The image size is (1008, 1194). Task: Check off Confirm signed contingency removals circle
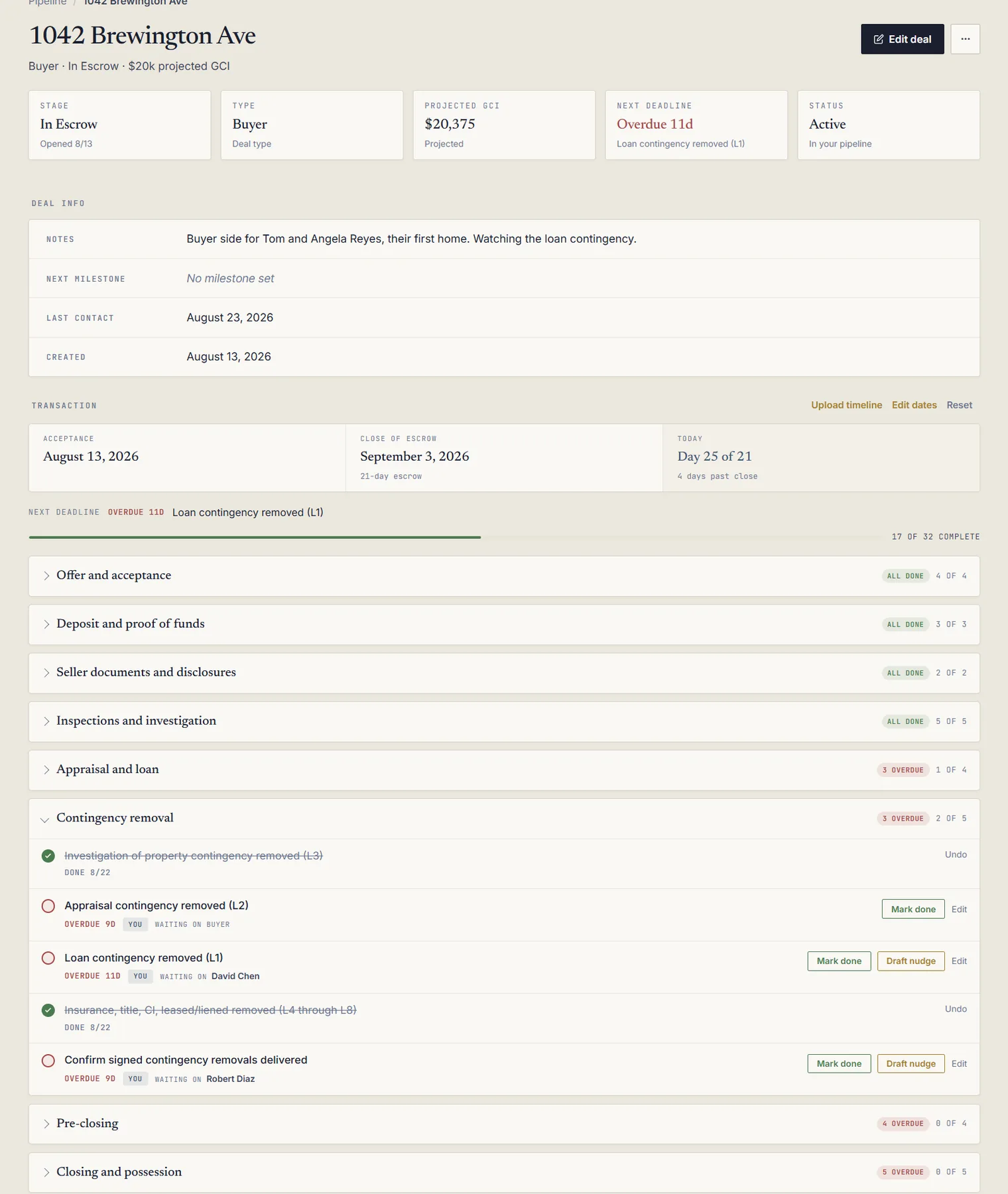coord(48,1060)
